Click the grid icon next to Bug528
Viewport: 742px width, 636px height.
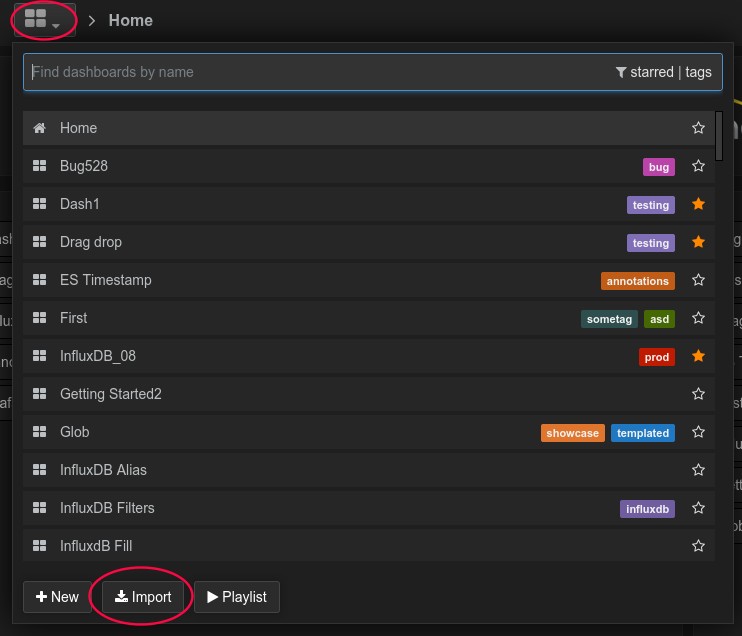pos(40,166)
